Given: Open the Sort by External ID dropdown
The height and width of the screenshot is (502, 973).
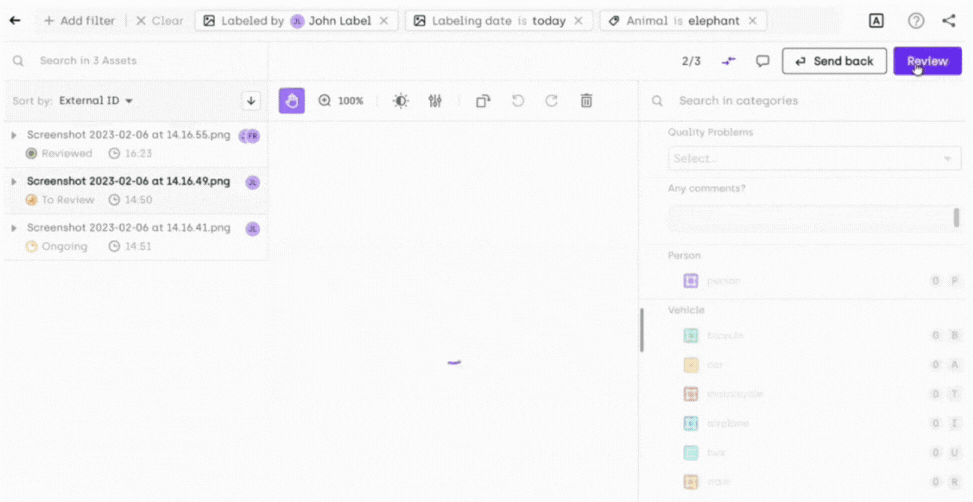Looking at the screenshot, I should tap(96, 101).
